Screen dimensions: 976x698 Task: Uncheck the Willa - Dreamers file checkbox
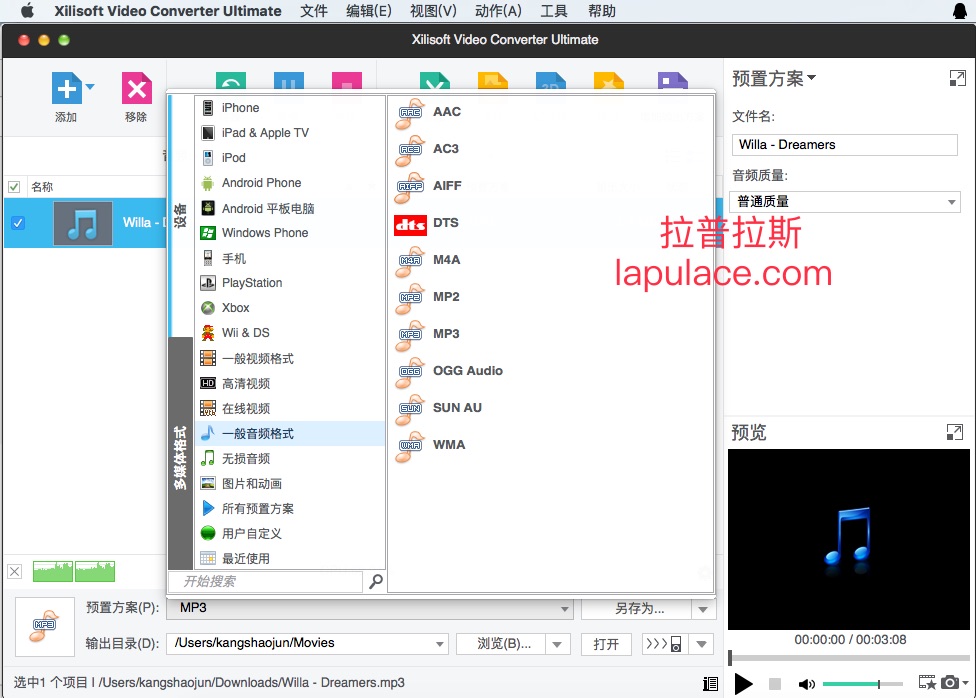pyautogui.click(x=17, y=223)
